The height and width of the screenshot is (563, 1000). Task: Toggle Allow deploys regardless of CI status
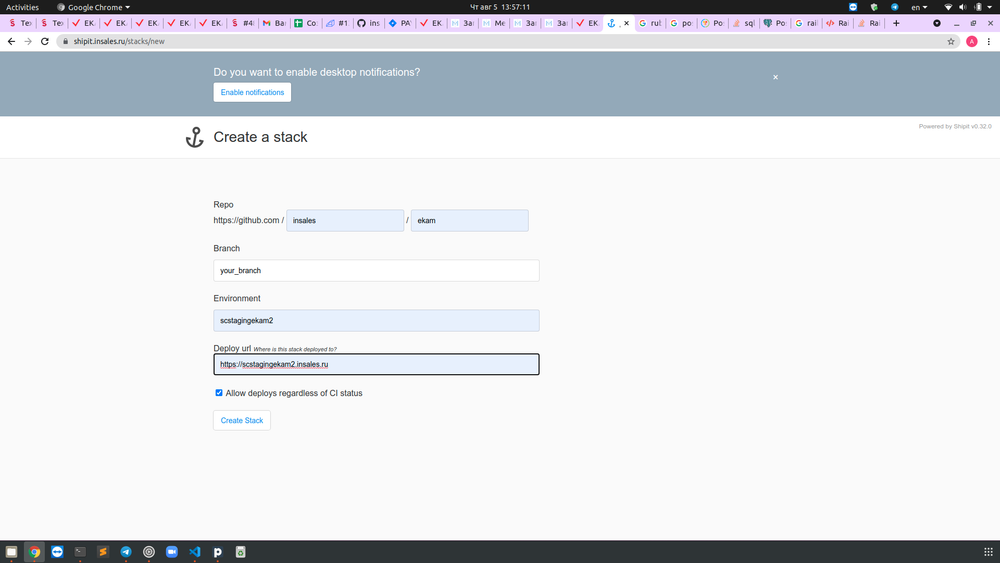[x=219, y=393]
